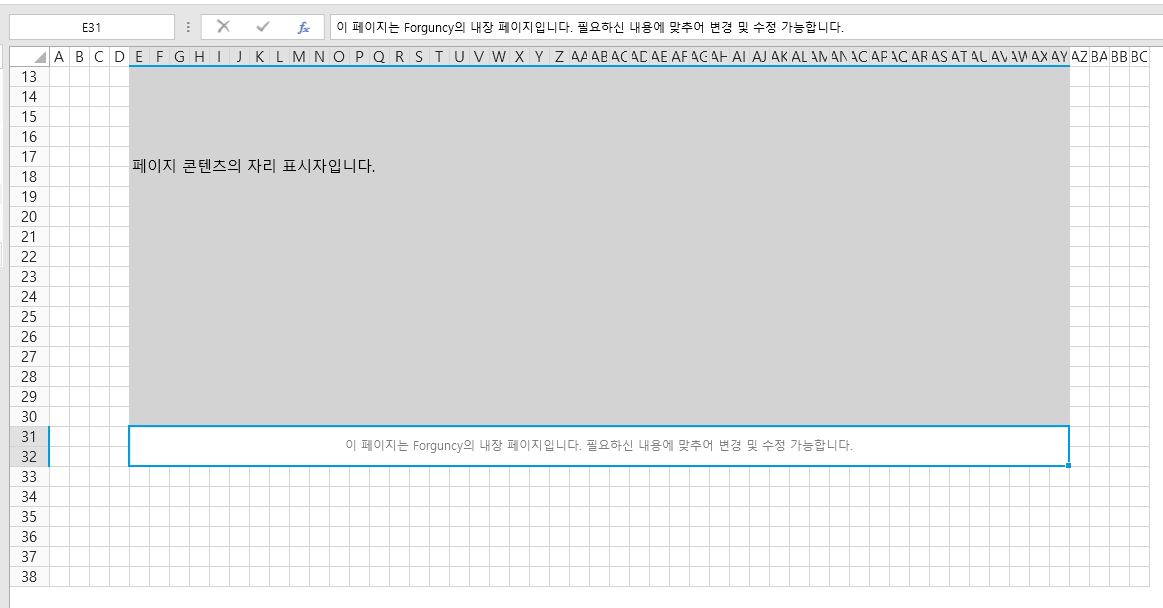Viewport: 1163px width, 608px height.
Task: Select column E header
Action: pos(139,57)
